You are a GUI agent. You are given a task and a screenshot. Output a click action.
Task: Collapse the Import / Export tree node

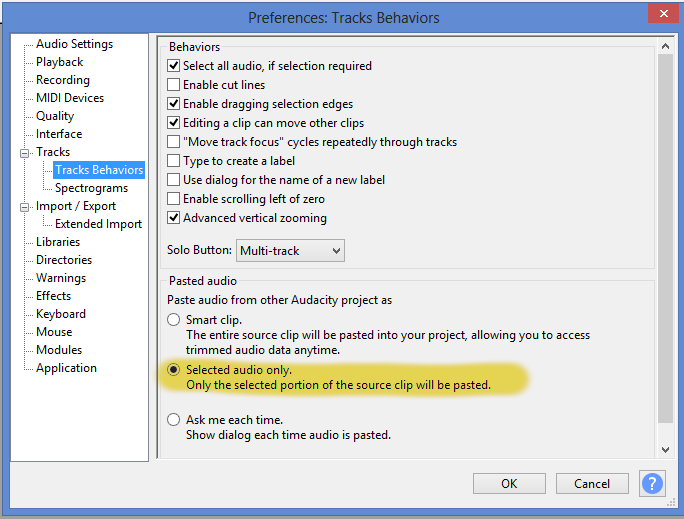[x=25, y=207]
